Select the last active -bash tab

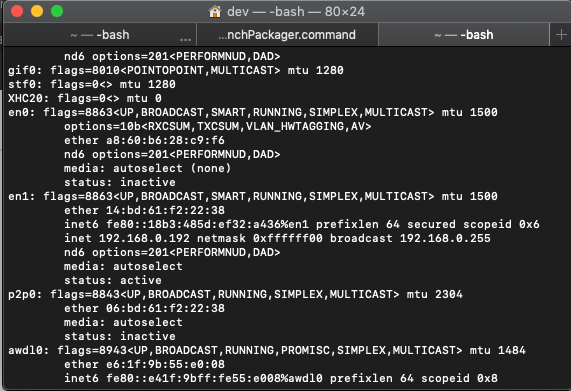point(464,35)
